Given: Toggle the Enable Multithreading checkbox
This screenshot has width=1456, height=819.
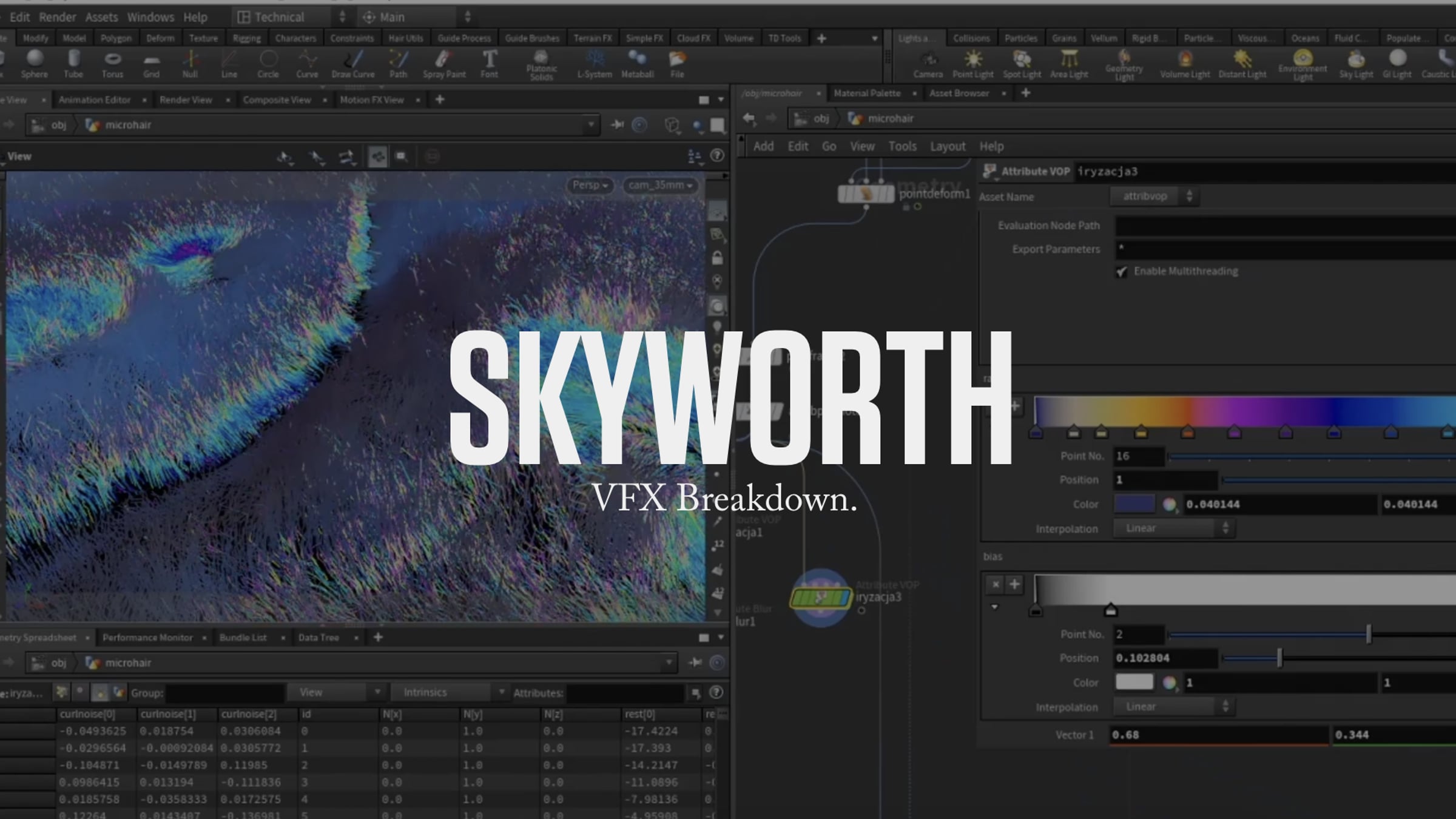Looking at the screenshot, I should coord(1121,271).
